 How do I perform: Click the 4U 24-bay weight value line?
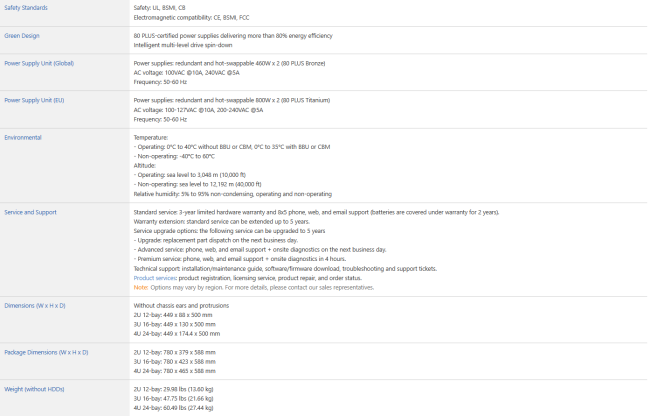pyautogui.click(x=173, y=408)
